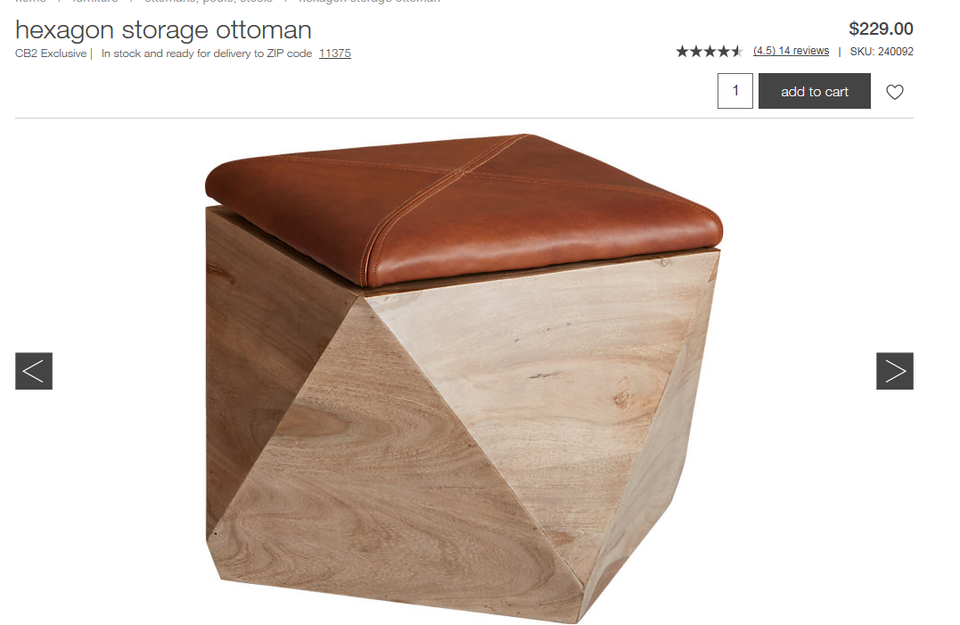Open ottomans, poufs, stools breadcrumb
Image resolution: width=960 pixels, height=625 pixels.
pyautogui.click(x=208, y=1)
